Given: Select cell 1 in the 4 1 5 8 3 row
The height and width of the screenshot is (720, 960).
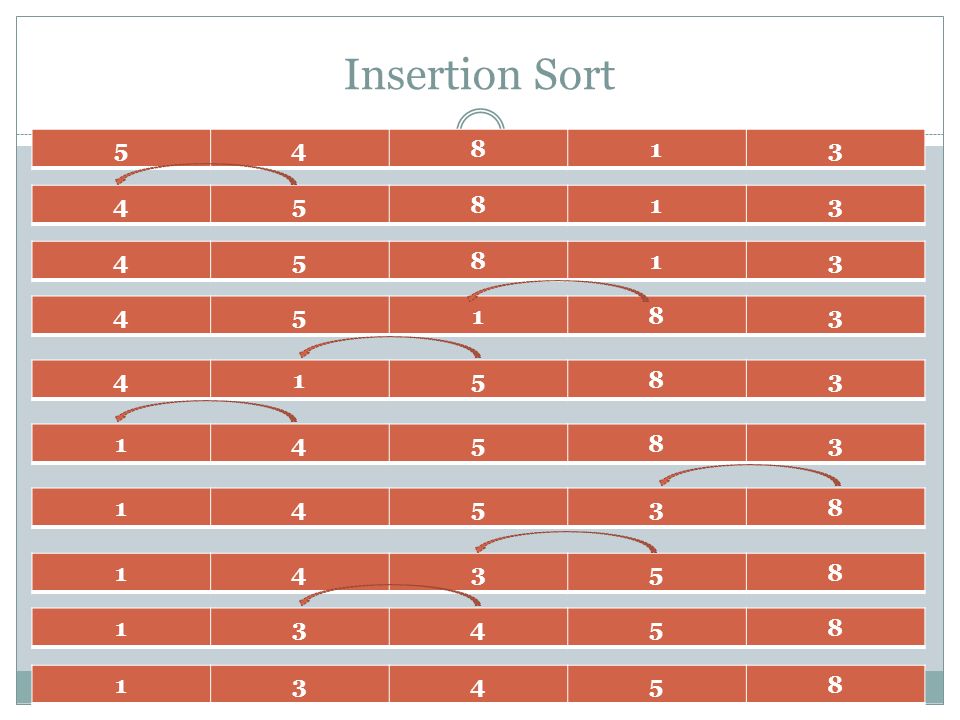Looking at the screenshot, I should click(299, 380).
